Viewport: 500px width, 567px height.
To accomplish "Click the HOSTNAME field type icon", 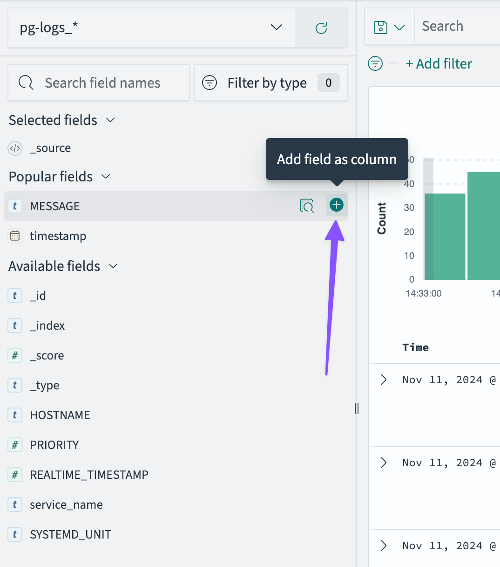I will coord(15,415).
